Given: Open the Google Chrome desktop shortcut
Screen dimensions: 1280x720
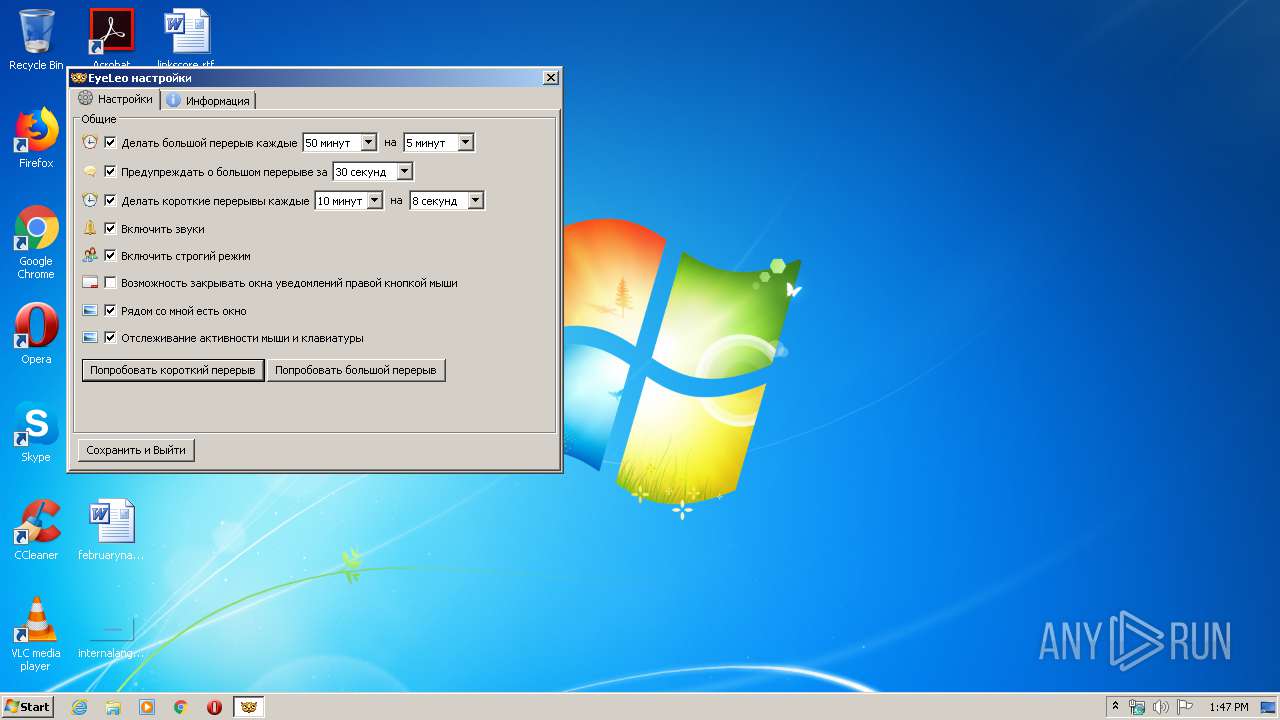Looking at the screenshot, I should point(36,243).
